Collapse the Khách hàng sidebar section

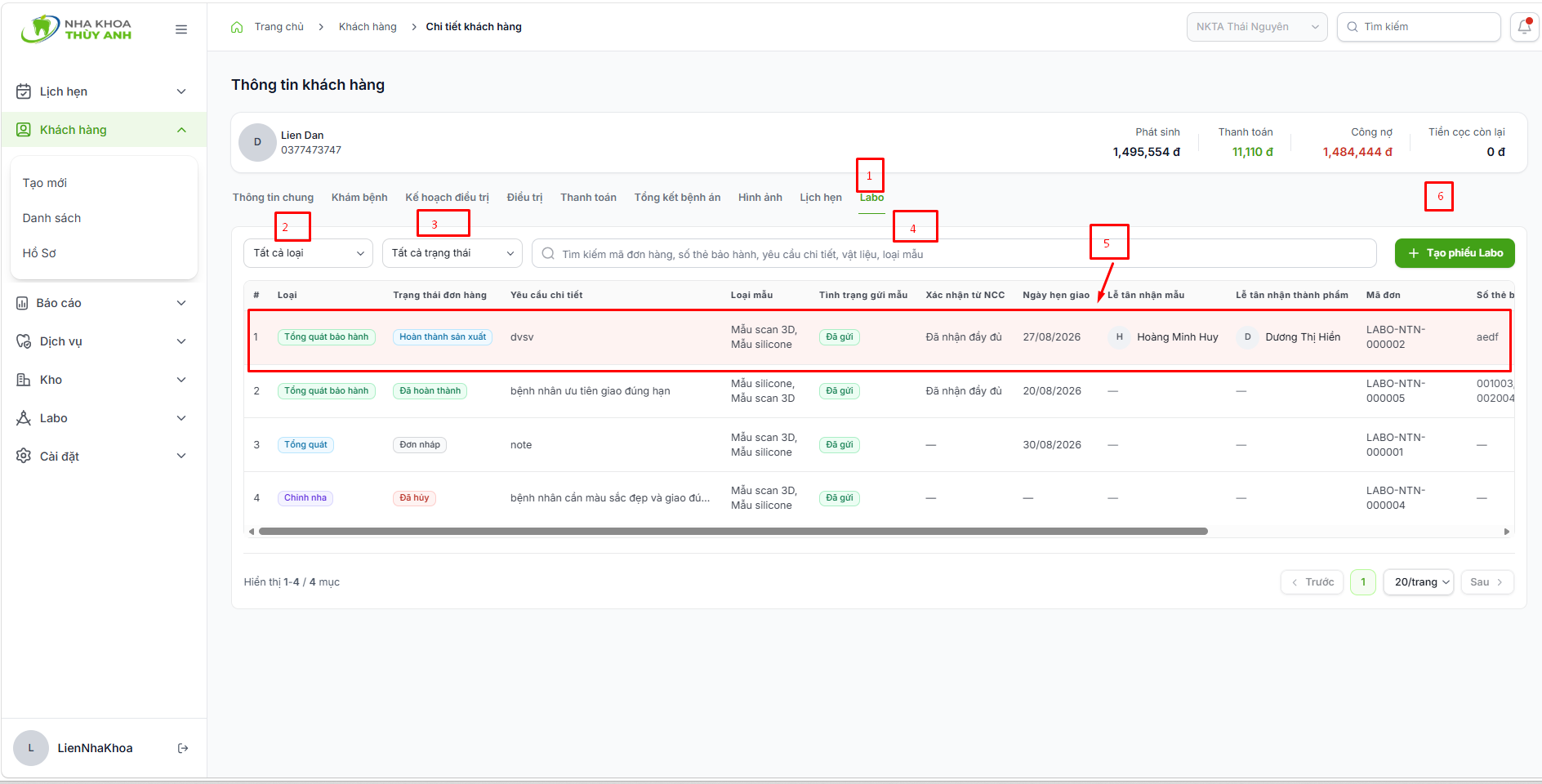tap(181, 130)
